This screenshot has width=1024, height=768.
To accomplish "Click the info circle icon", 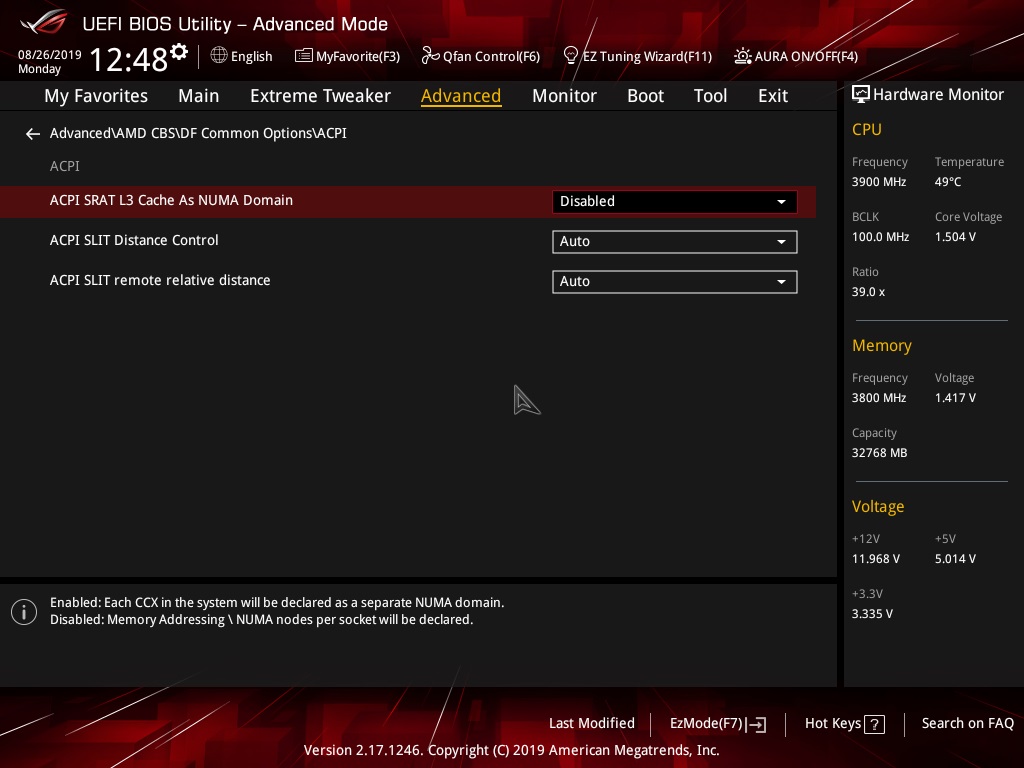I will click(24, 612).
